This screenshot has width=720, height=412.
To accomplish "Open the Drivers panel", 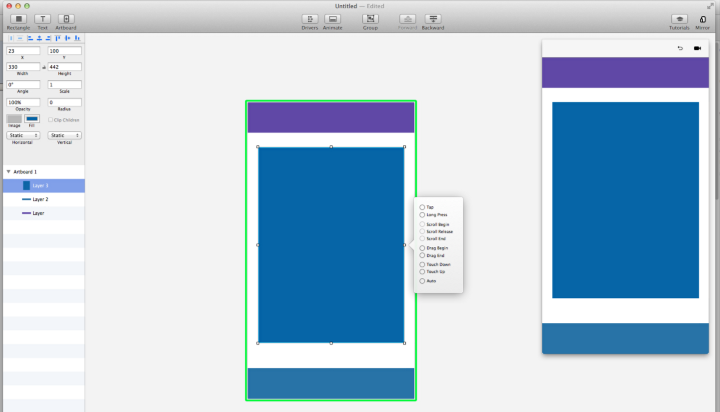I will pyautogui.click(x=310, y=19).
